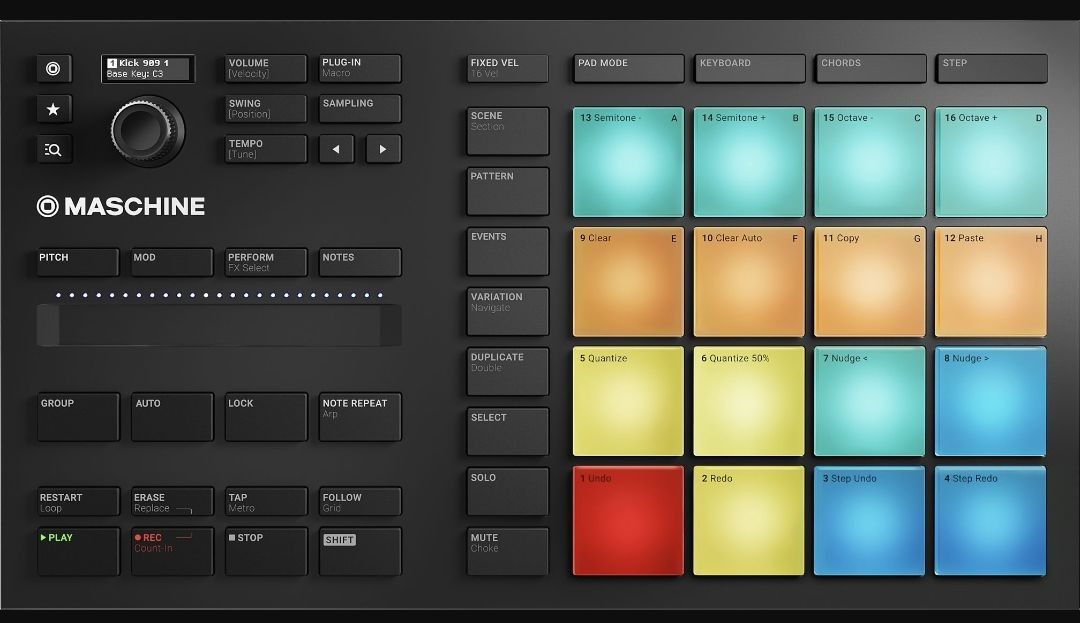
Task: Hit pad 6 Quantize 50%
Action: (x=749, y=401)
